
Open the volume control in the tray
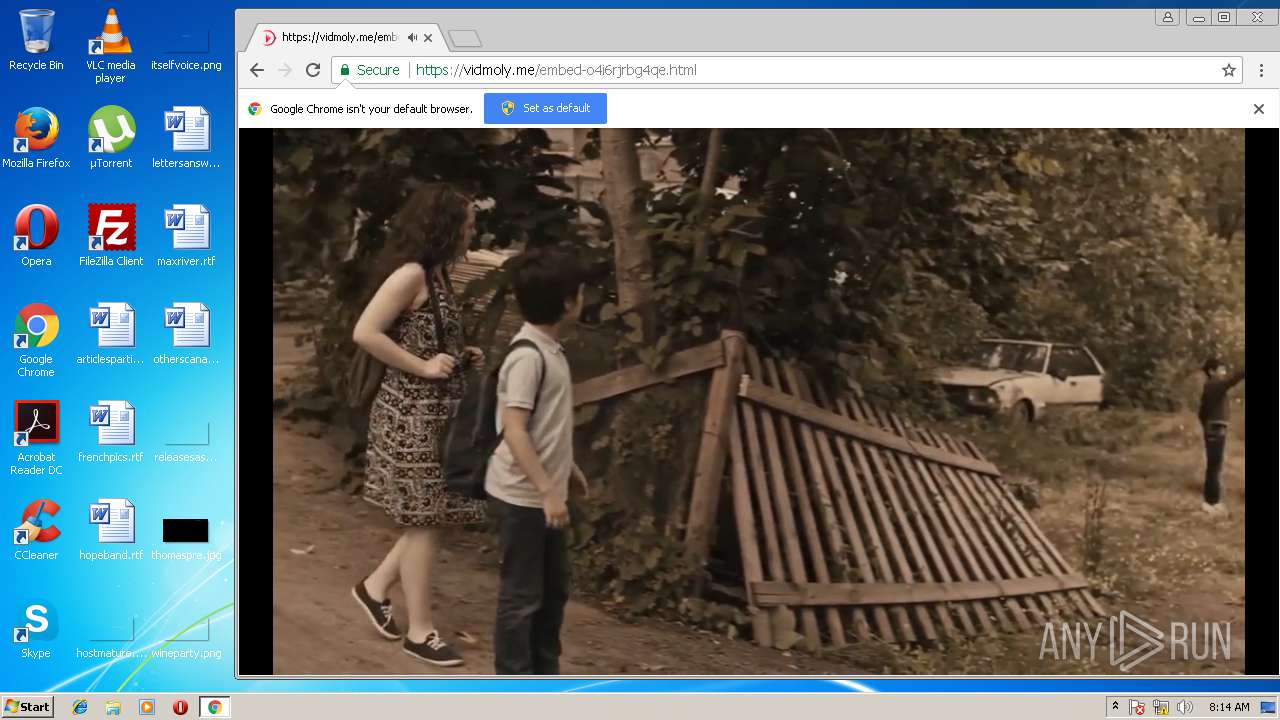[1185, 708]
